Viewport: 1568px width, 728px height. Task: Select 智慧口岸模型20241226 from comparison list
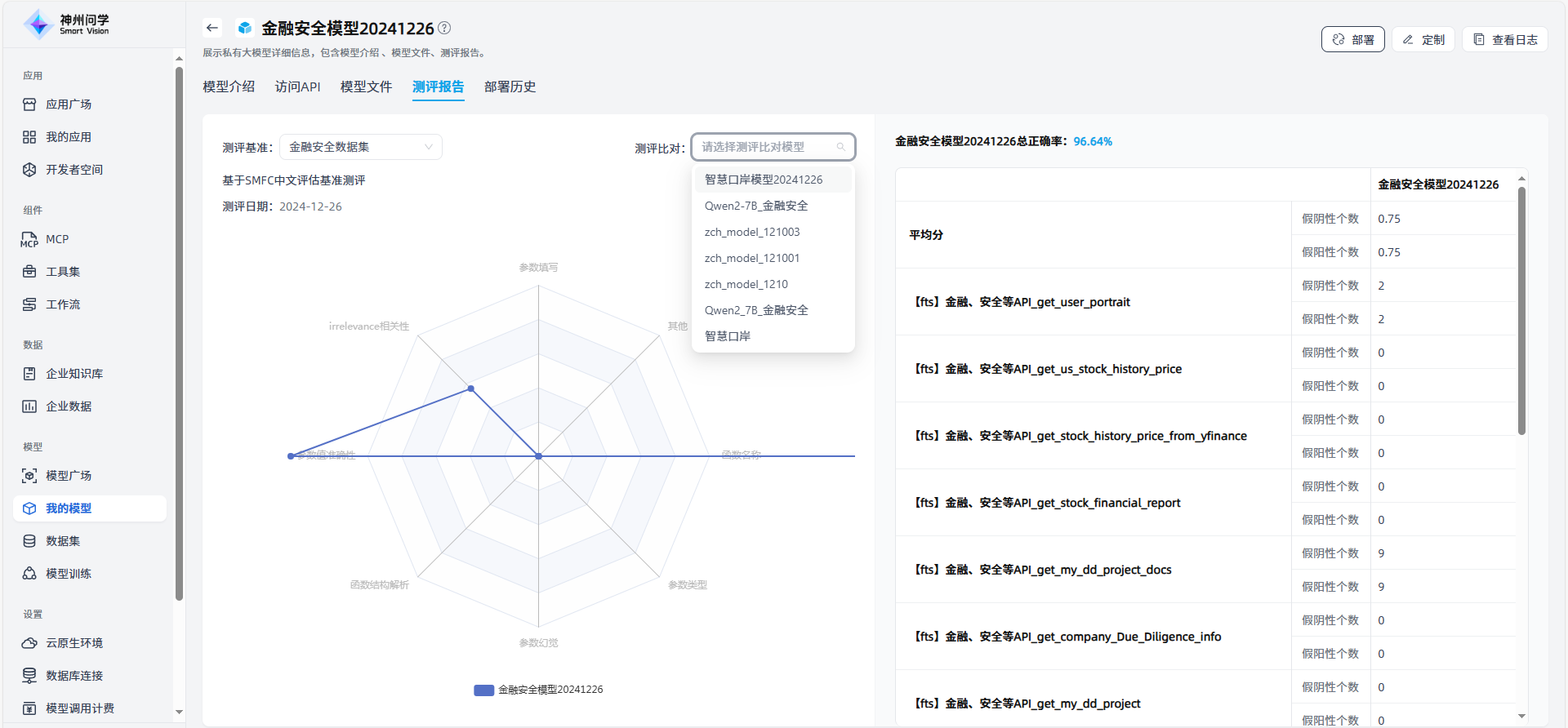coord(764,180)
